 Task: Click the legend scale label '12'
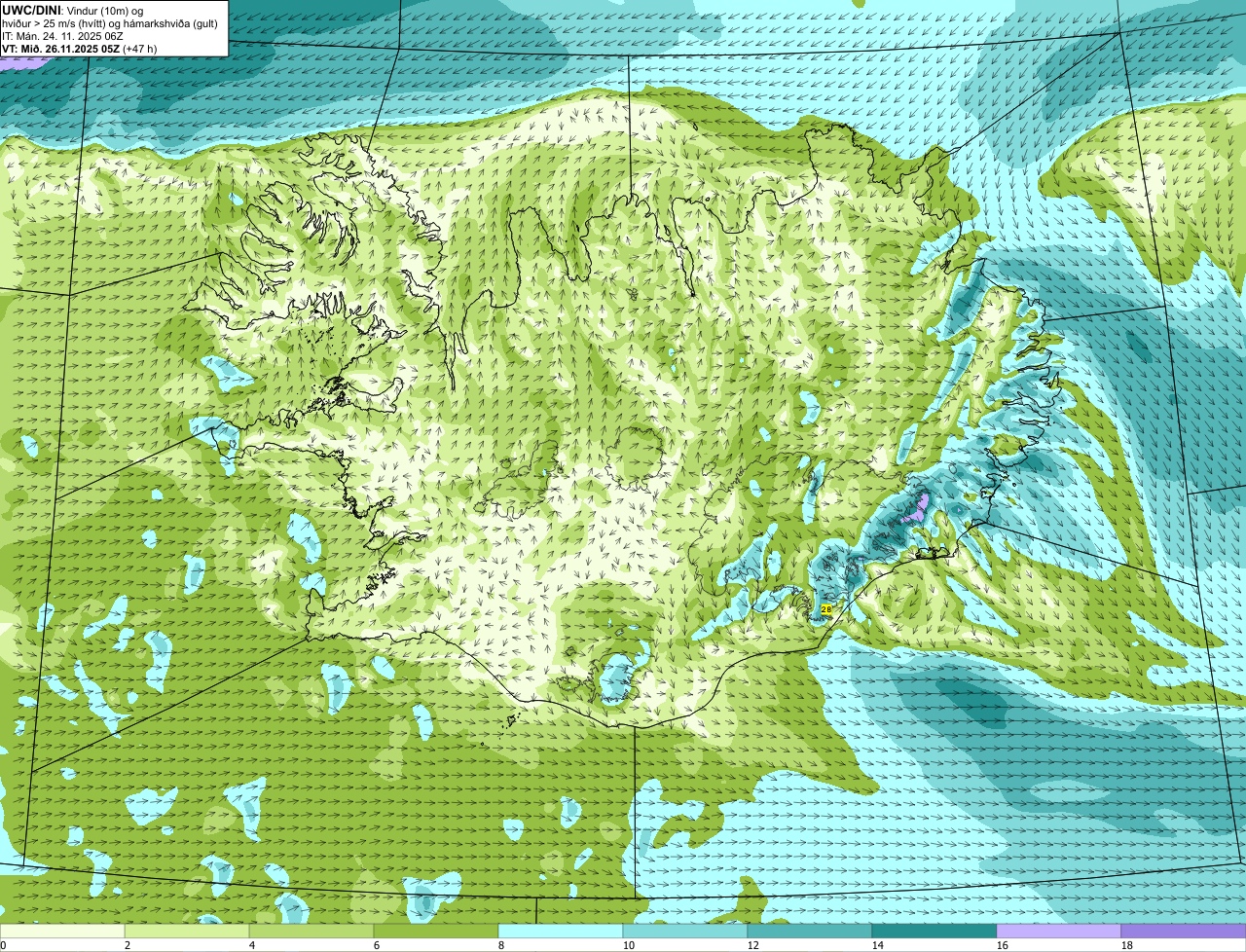pyautogui.click(x=753, y=945)
